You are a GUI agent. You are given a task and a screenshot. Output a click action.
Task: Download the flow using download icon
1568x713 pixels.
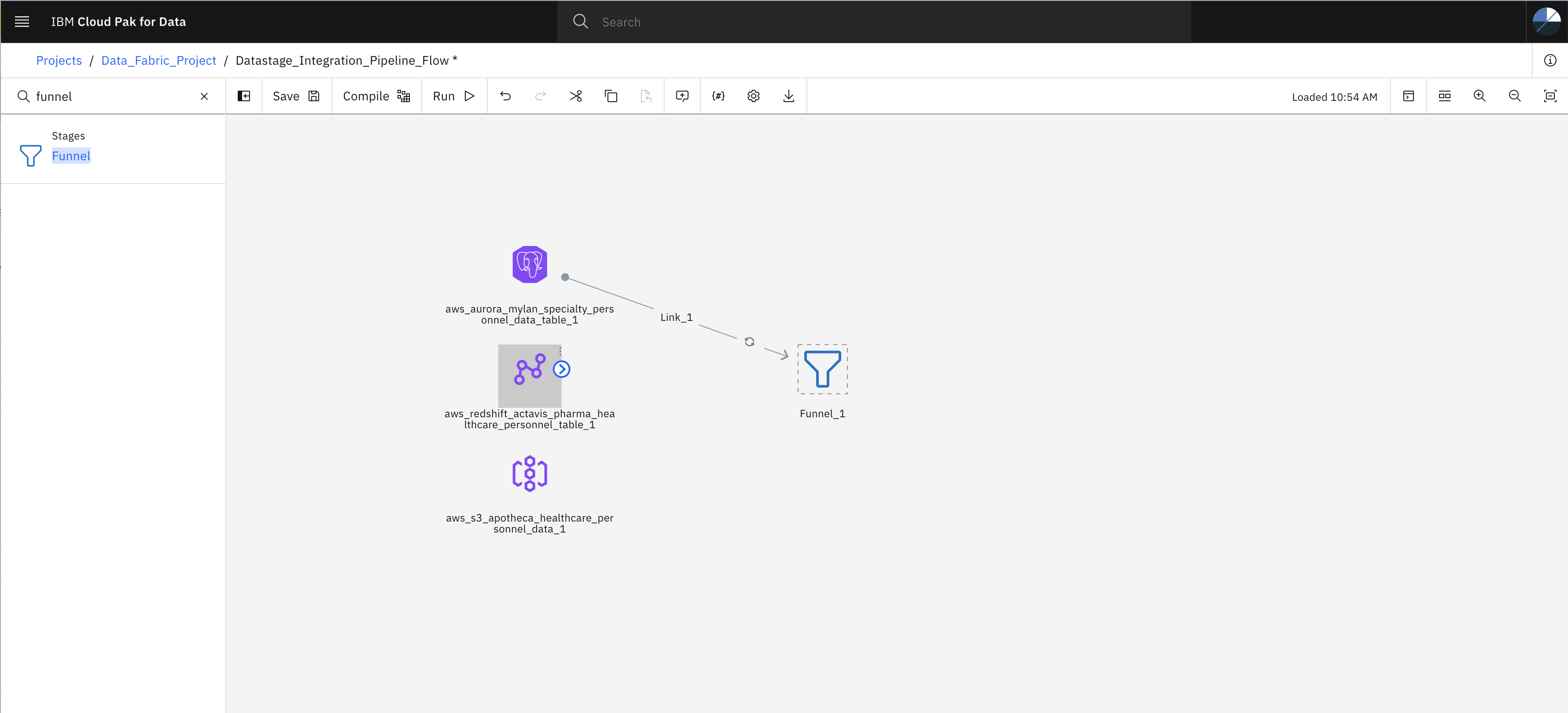tap(789, 96)
